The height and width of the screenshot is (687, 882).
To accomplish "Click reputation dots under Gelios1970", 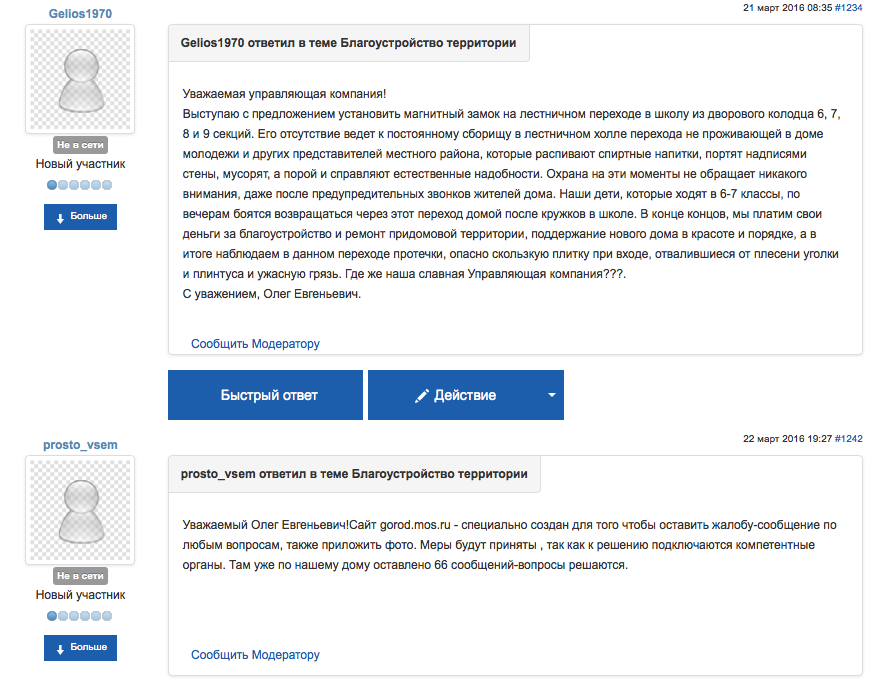I will 80,185.
